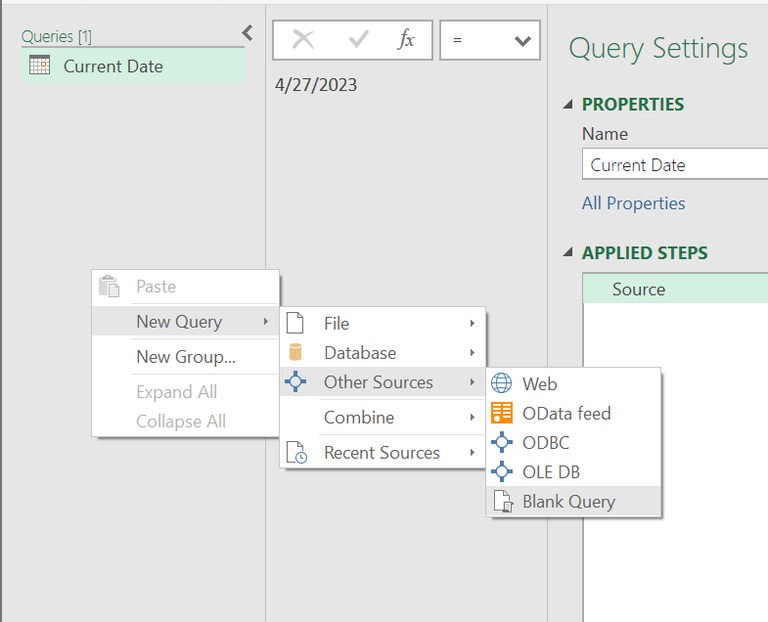The image size is (768, 622).
Task: Collapse the Queries pane with chevron
Action: click(247, 33)
